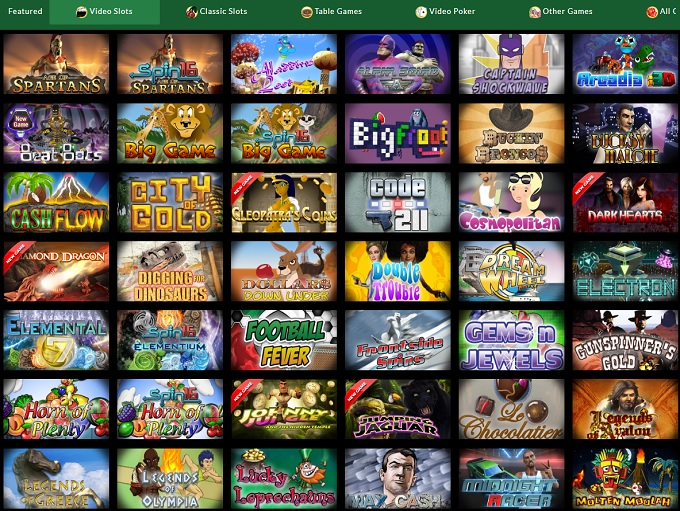Click the Table Games burger icon

tap(307, 12)
